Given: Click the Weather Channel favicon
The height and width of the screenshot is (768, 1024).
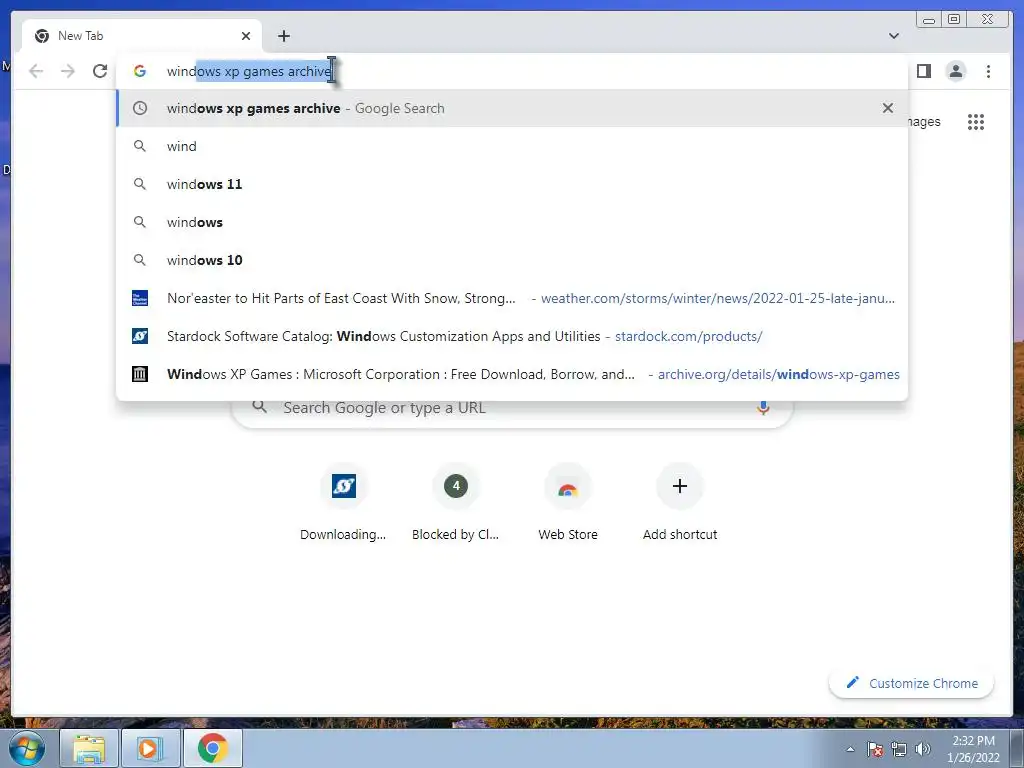Looking at the screenshot, I should pos(140,298).
